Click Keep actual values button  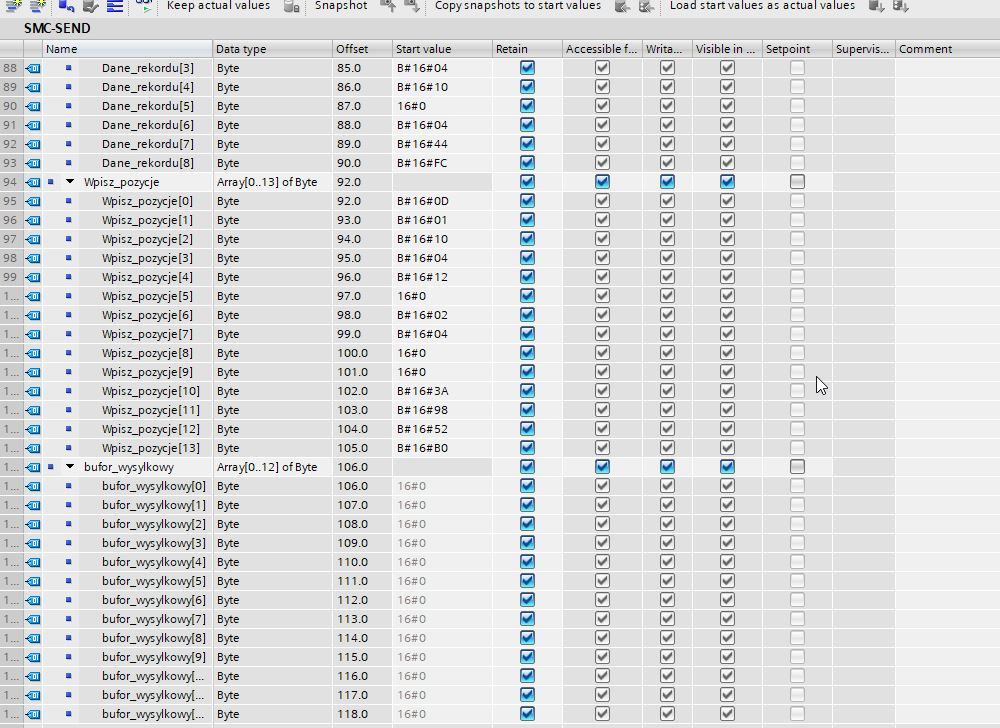[218, 6]
